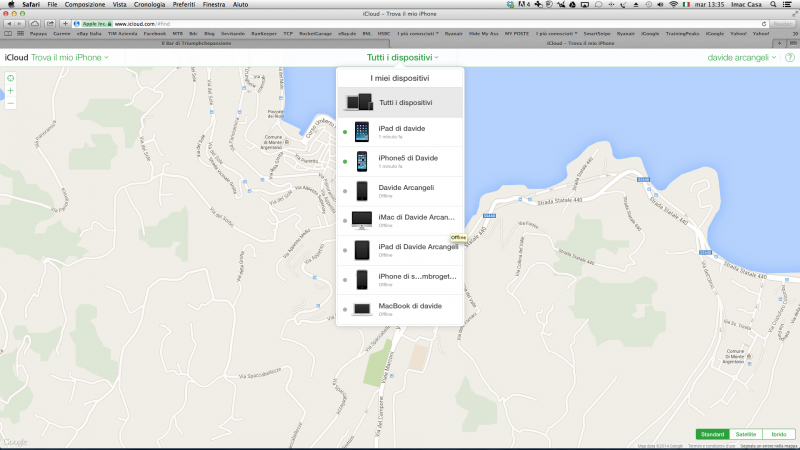800x450 pixels.
Task: Open the Aiuto menu
Action: pos(240,5)
